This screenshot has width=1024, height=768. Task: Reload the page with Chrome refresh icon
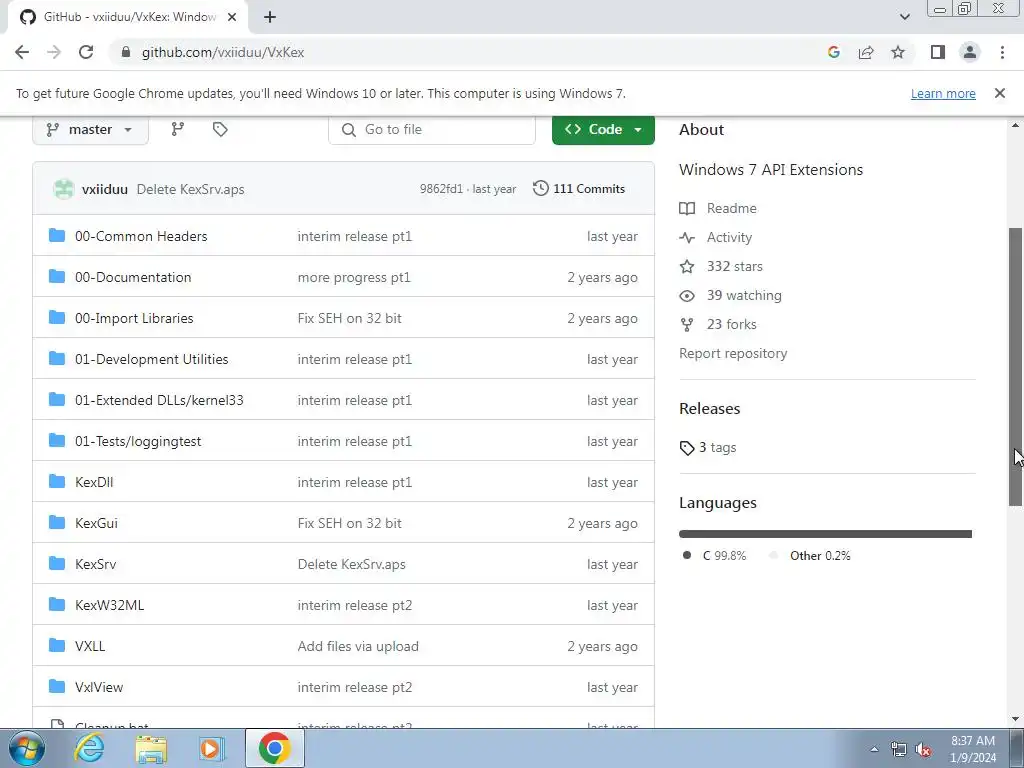pos(86,52)
